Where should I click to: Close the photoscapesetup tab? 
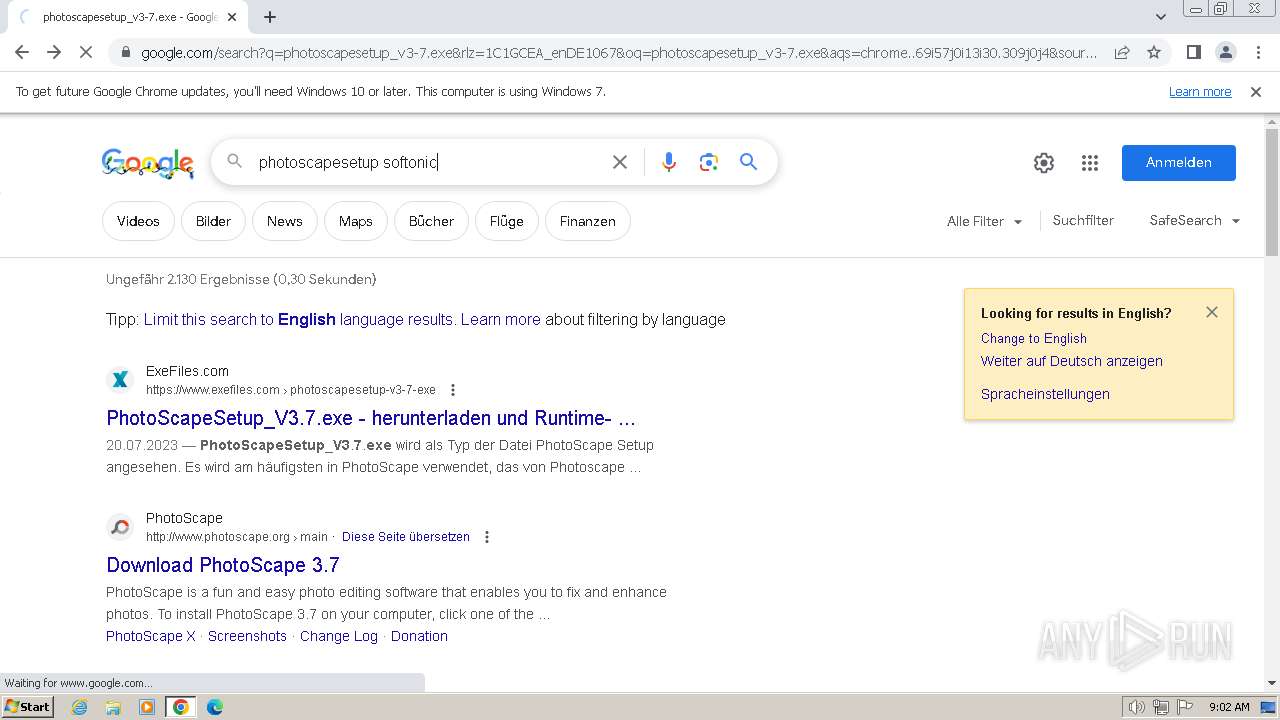tap(232, 17)
